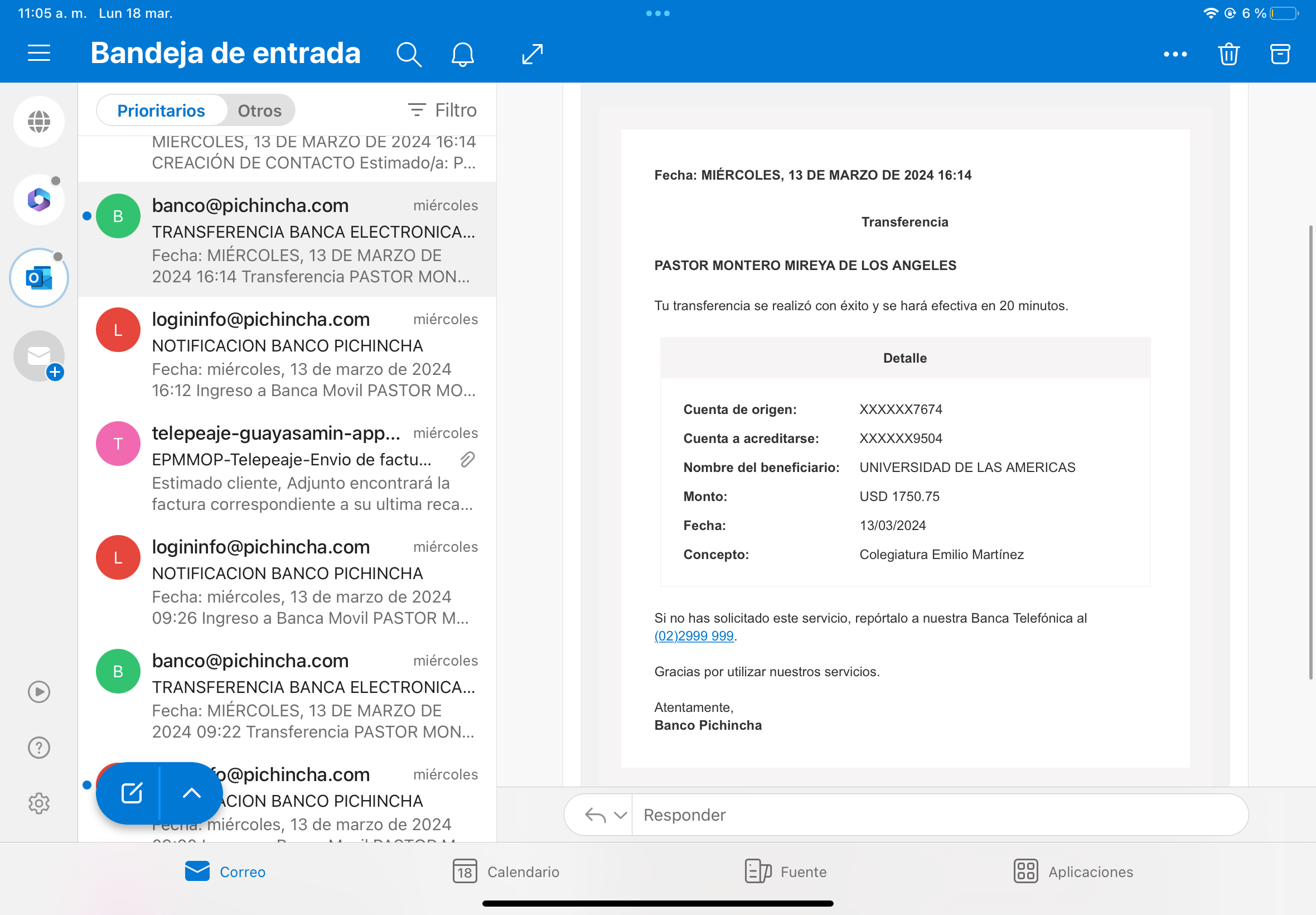Image resolution: width=1316 pixels, height=915 pixels.
Task: Click the (02)2999 999 phone link
Action: coord(694,636)
